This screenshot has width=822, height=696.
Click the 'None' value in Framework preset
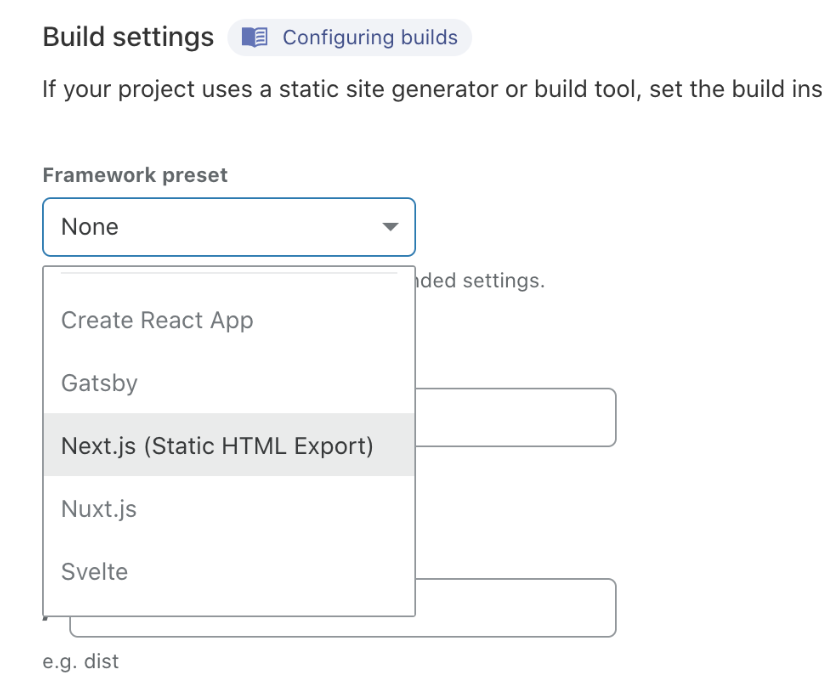pyautogui.click(x=90, y=227)
